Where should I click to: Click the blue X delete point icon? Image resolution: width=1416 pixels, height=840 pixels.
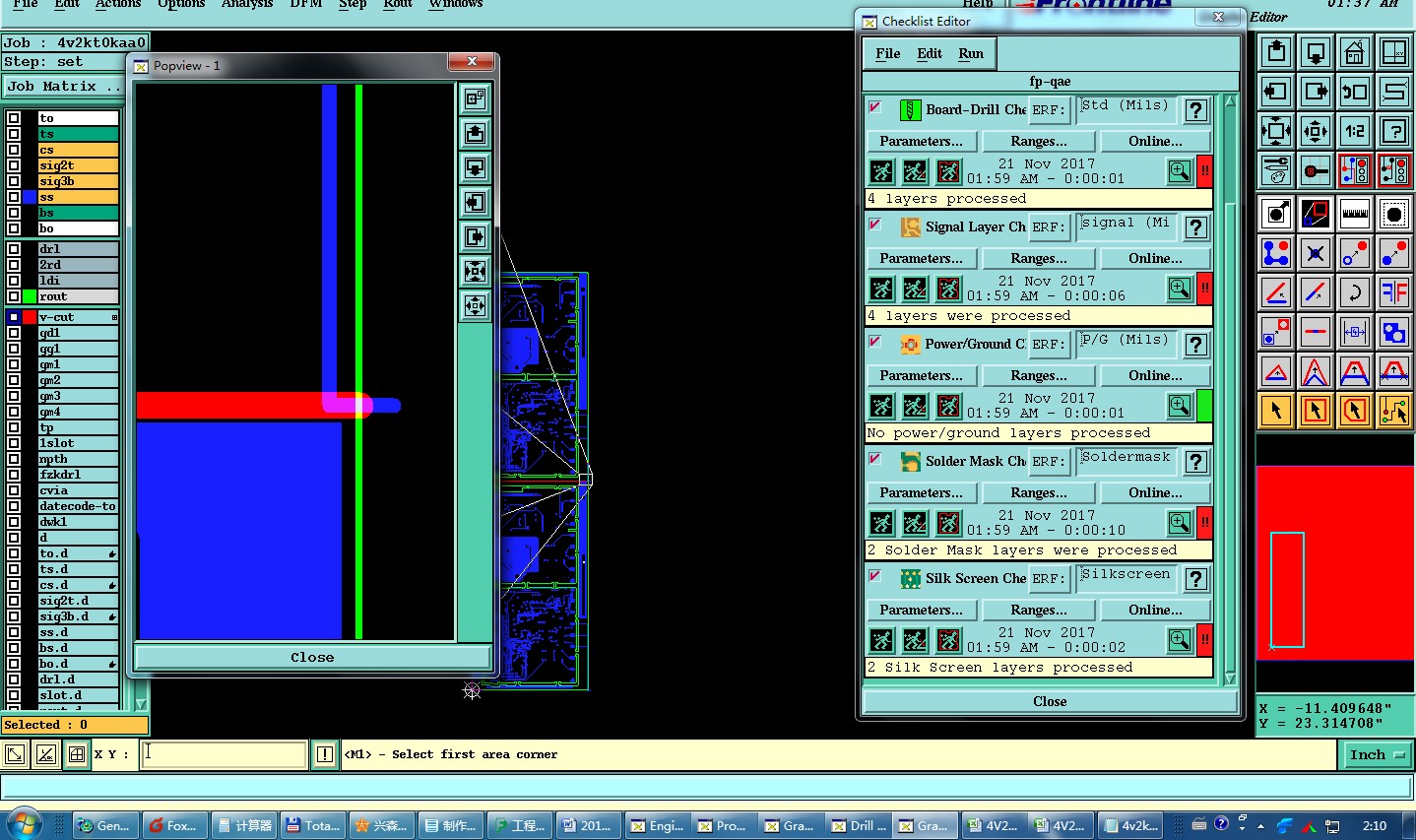[1316, 252]
